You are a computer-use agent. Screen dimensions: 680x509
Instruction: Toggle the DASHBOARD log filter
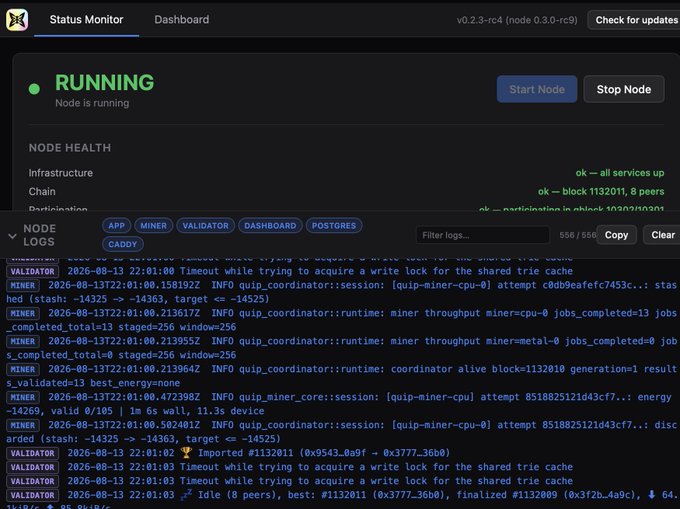coord(270,225)
